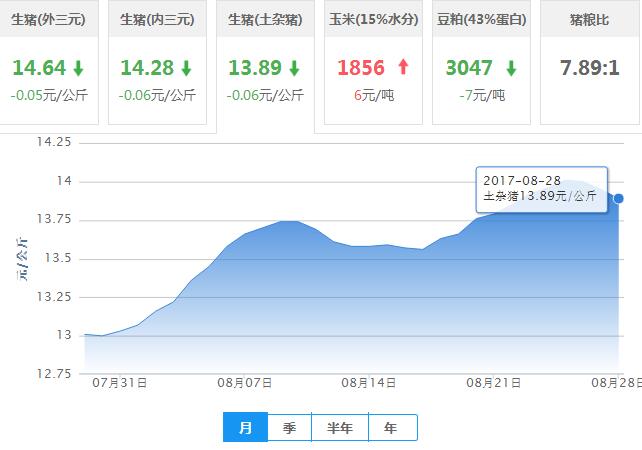Screen dimensions: 642x450
Task: Click the 6元/吨 change text
Action: (374, 95)
